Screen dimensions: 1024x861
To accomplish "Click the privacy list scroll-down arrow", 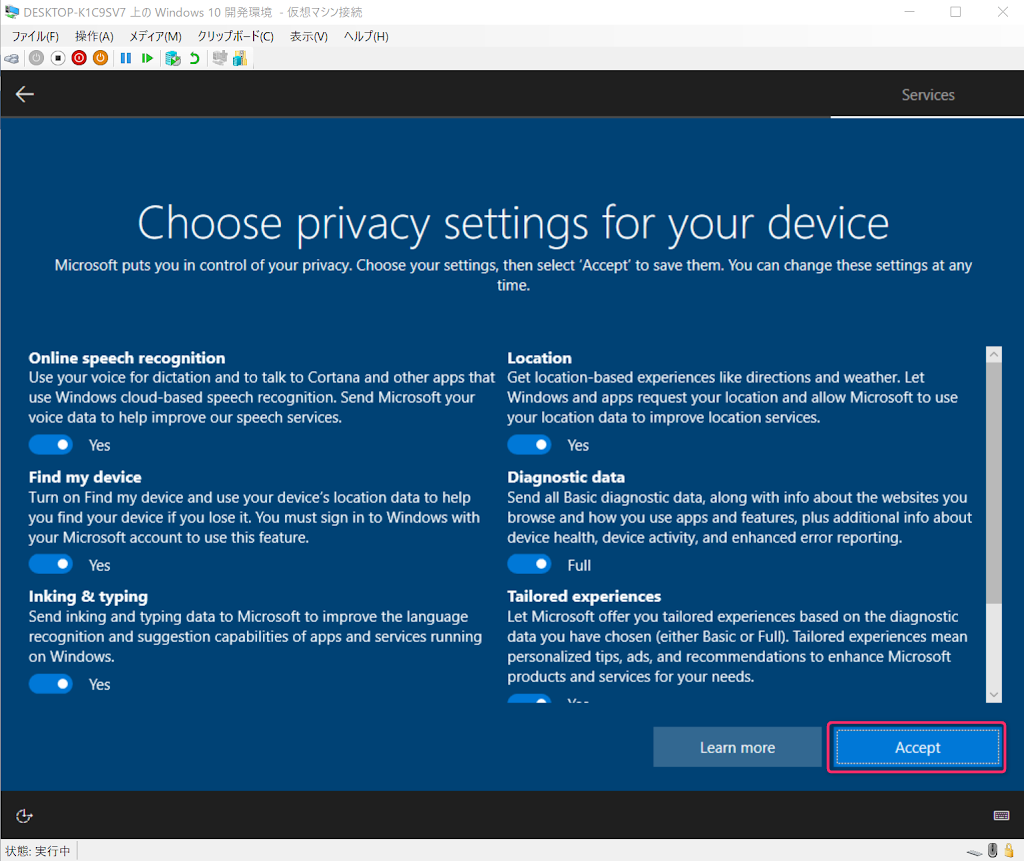I will [x=994, y=694].
